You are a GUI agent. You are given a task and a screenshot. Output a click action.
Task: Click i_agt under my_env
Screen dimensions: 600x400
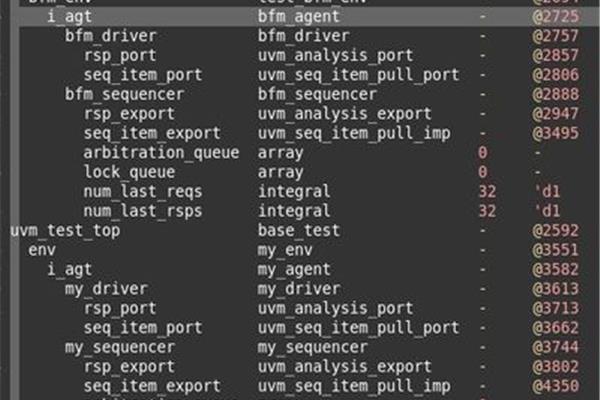click(x=70, y=270)
